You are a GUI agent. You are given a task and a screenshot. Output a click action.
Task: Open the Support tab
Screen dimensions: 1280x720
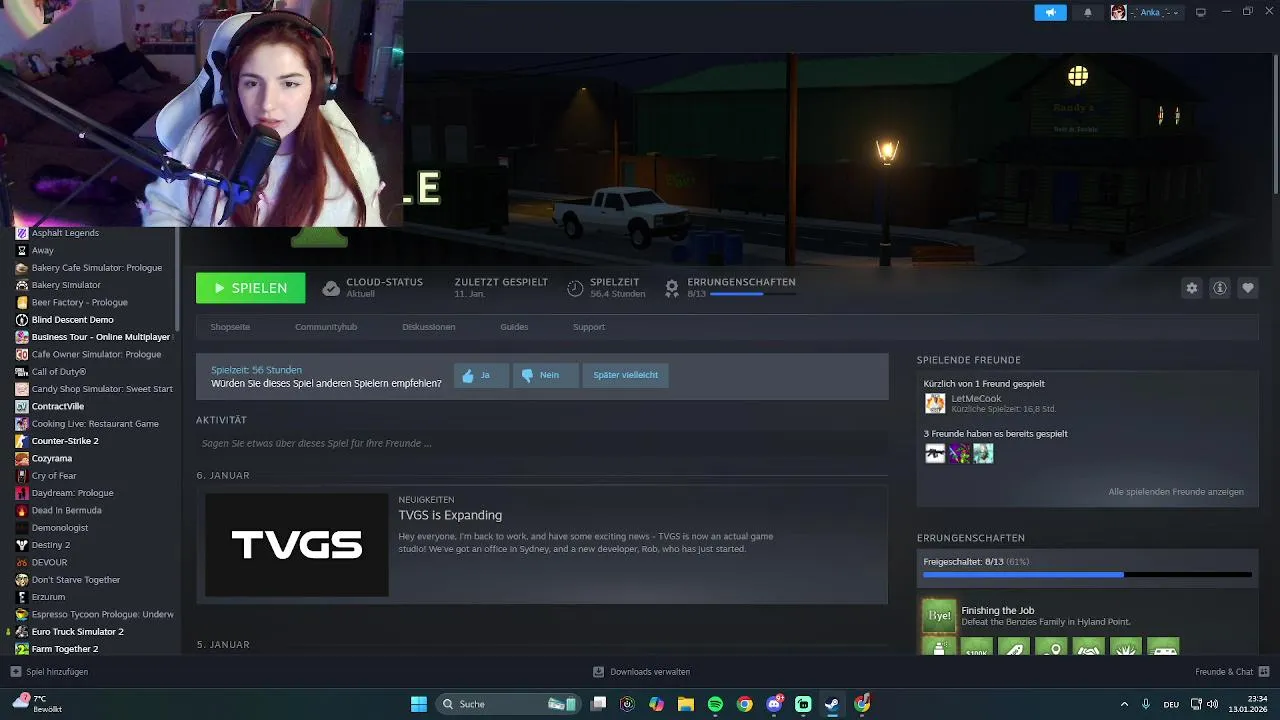click(589, 327)
